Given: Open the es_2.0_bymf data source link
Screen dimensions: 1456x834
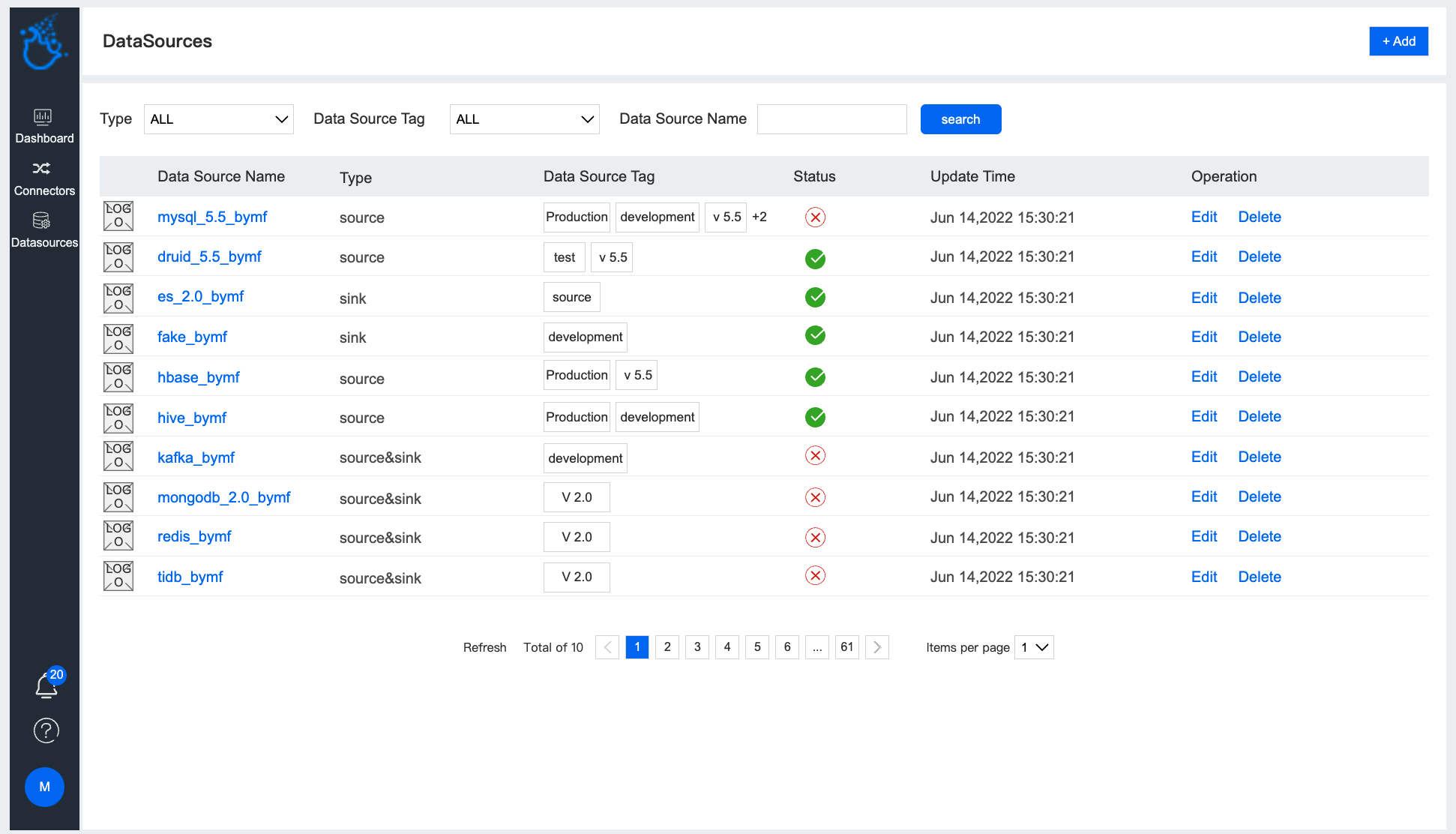Looking at the screenshot, I should pyautogui.click(x=200, y=296).
